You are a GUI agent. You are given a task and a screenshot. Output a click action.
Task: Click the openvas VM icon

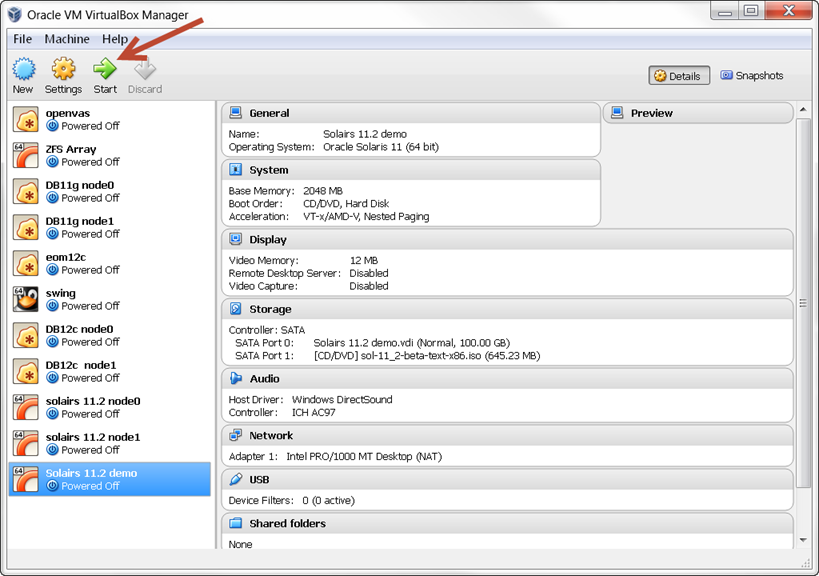coord(26,120)
